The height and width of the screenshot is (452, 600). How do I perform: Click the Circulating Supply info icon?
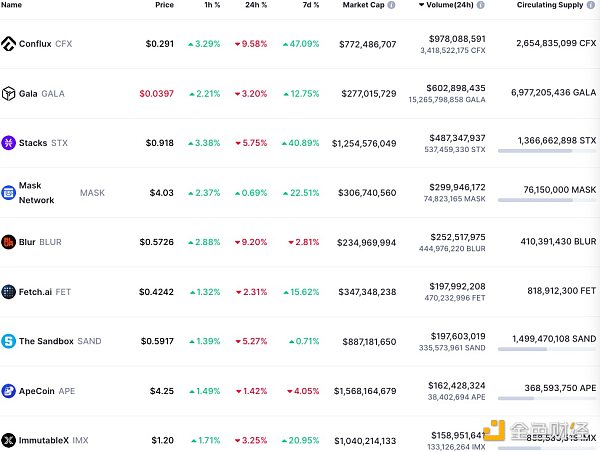click(x=591, y=6)
